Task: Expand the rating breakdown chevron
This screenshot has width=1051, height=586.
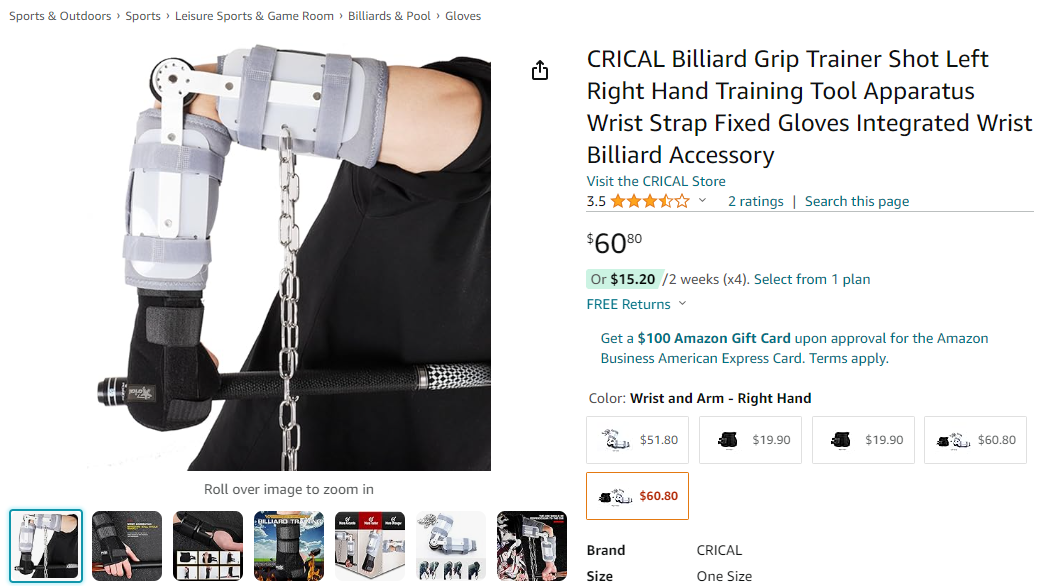Action: click(x=702, y=201)
